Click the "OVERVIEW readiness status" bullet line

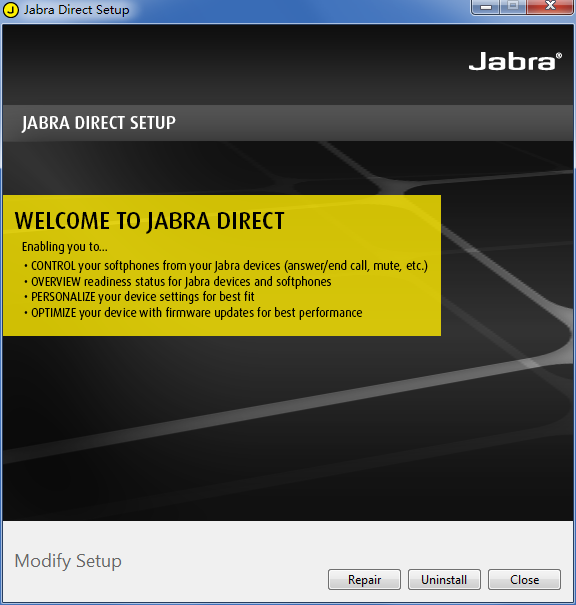[177, 282]
